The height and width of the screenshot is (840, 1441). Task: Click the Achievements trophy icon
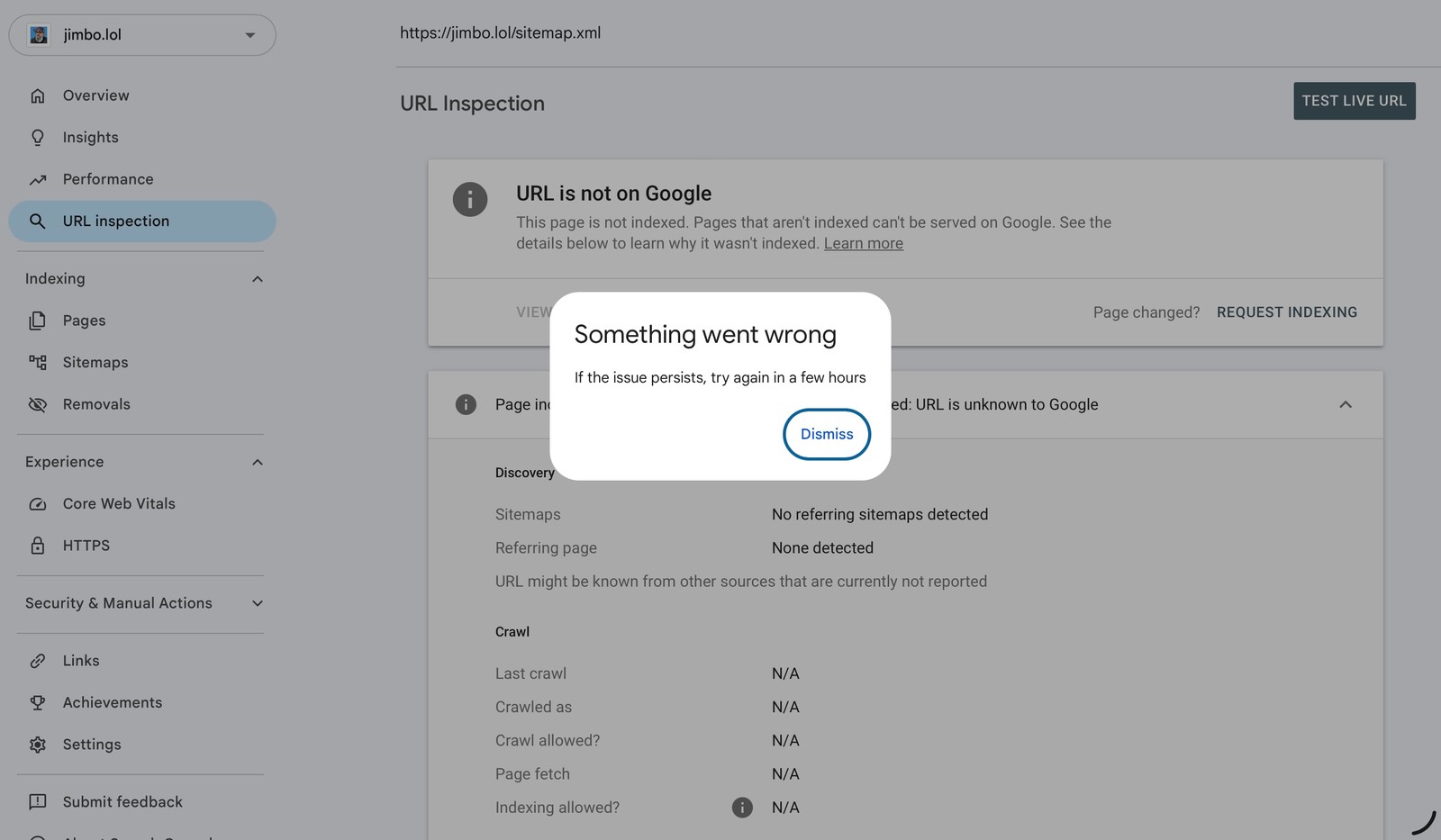click(38, 703)
